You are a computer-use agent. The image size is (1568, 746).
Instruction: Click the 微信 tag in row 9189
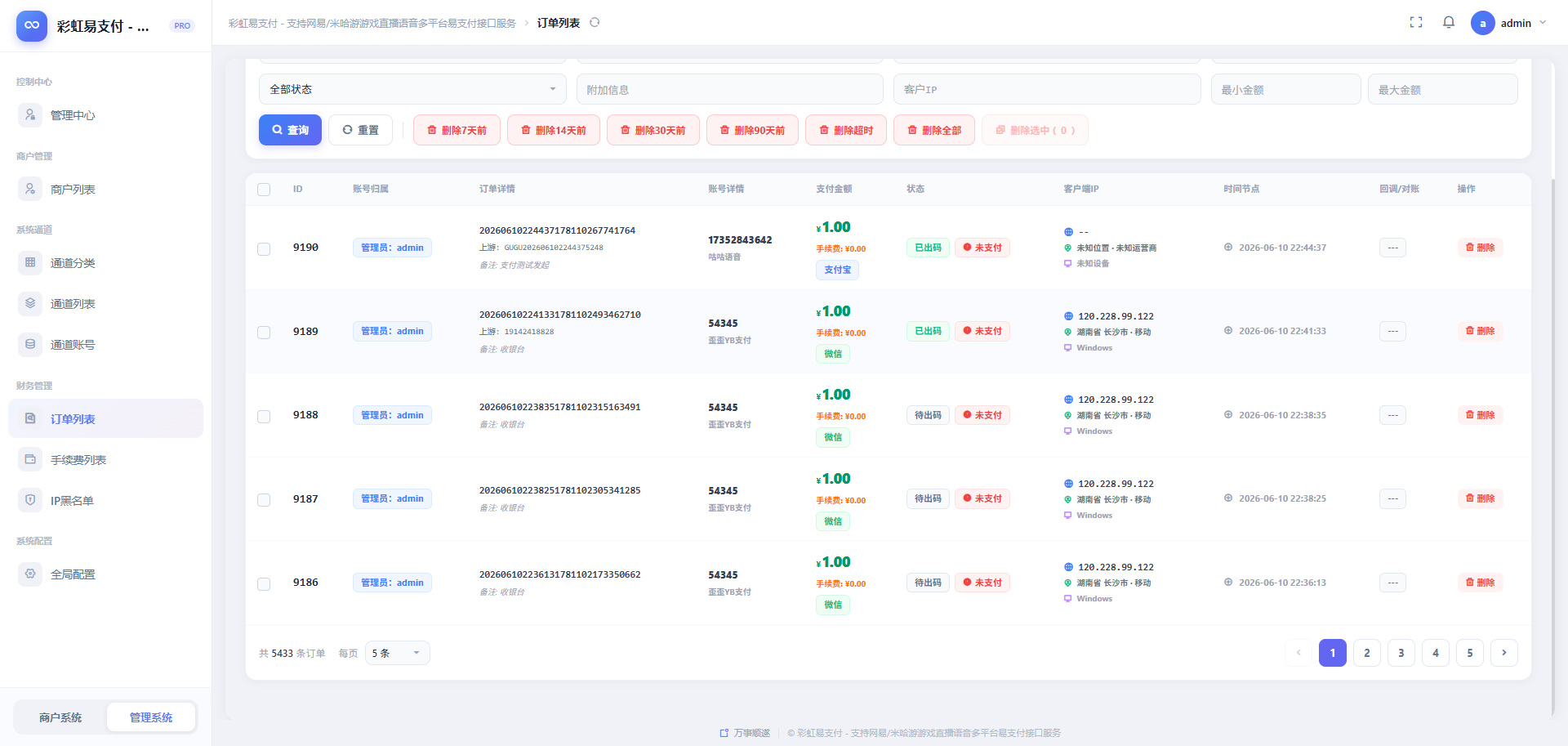pos(833,354)
